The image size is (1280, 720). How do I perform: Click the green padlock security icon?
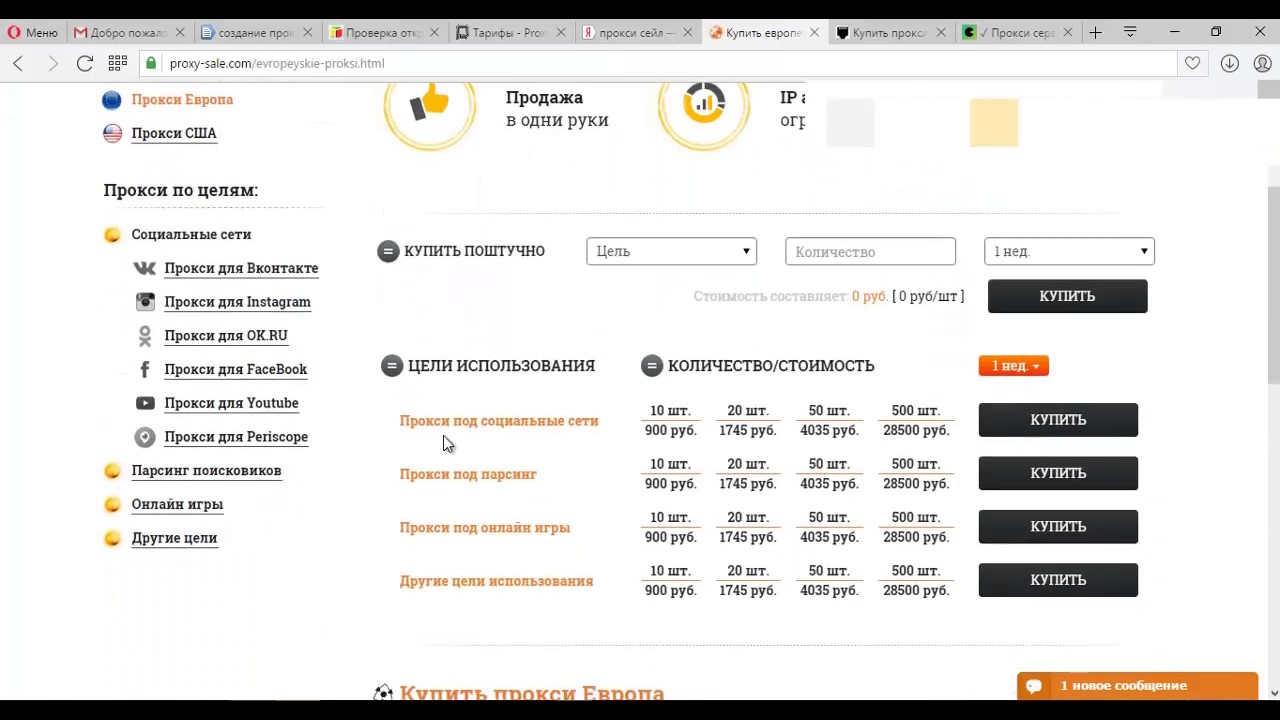coord(151,63)
